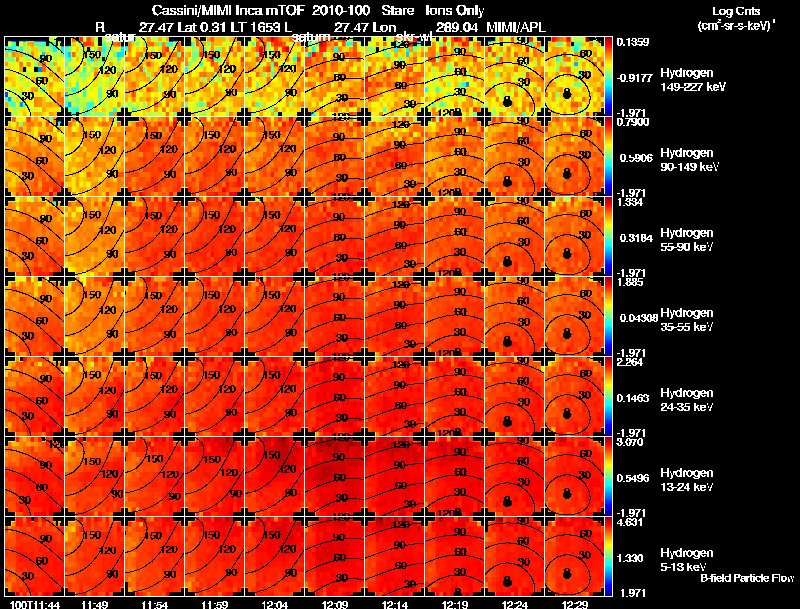Pick the Hydrogen 5-13 keV label
This screenshot has height=609, width=800.
(x=687, y=560)
